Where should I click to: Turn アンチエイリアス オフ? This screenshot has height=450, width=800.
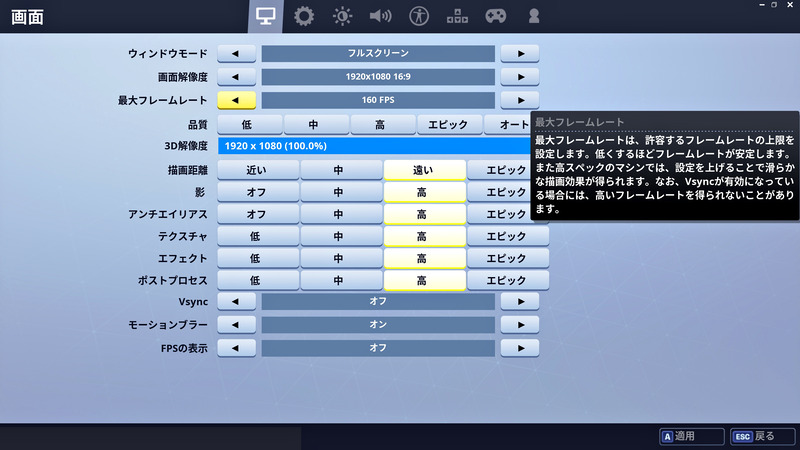point(258,214)
